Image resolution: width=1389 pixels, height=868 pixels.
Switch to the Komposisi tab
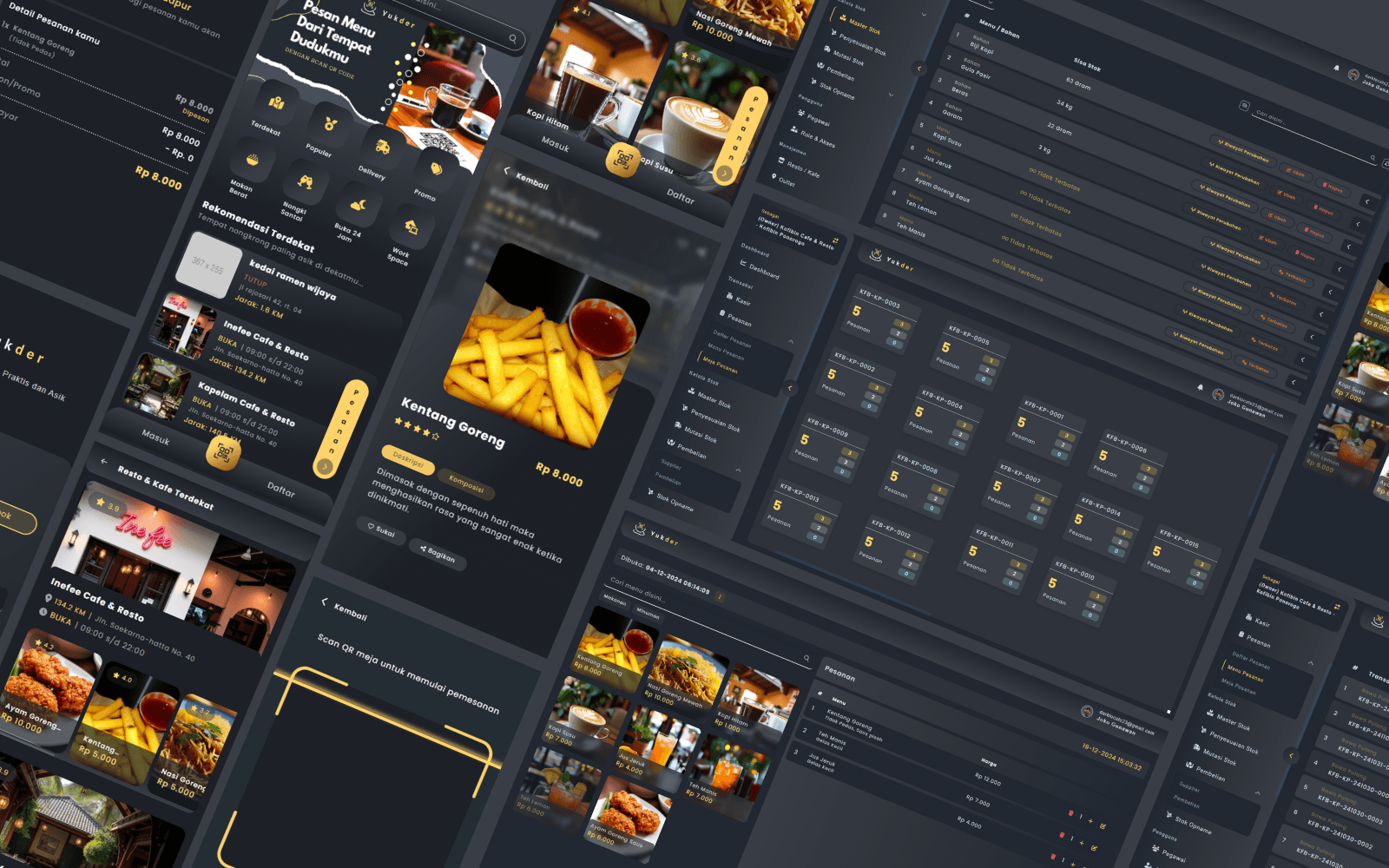(x=466, y=484)
